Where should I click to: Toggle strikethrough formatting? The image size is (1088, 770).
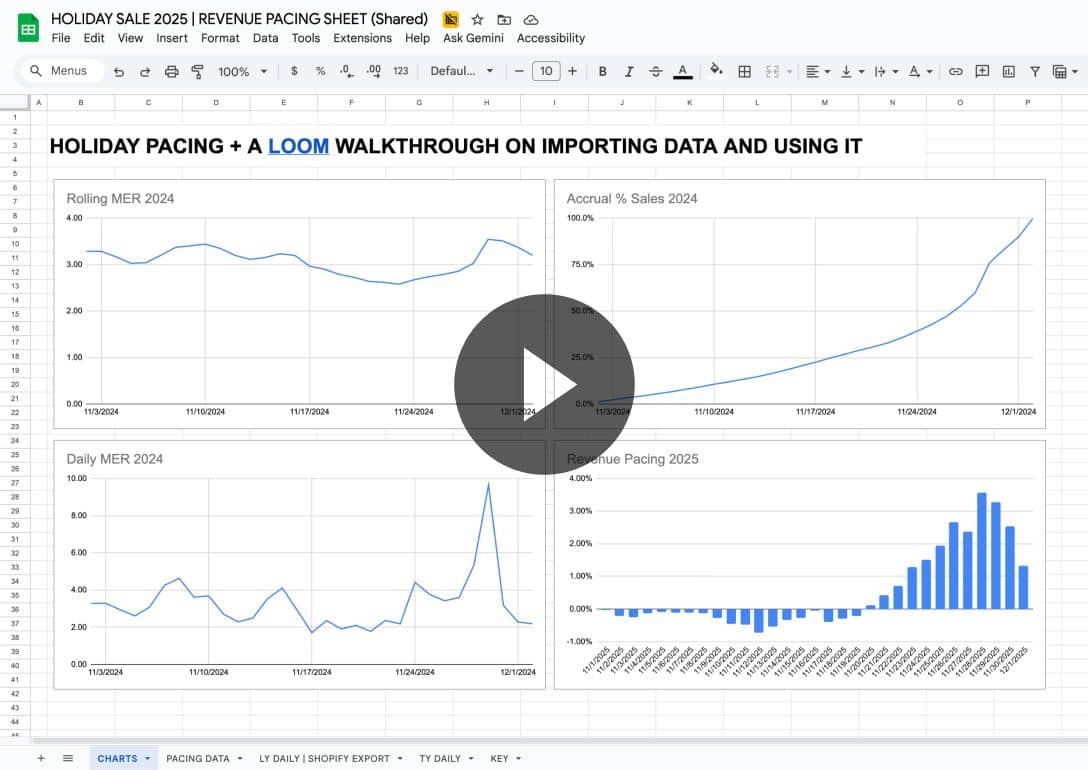tap(656, 71)
